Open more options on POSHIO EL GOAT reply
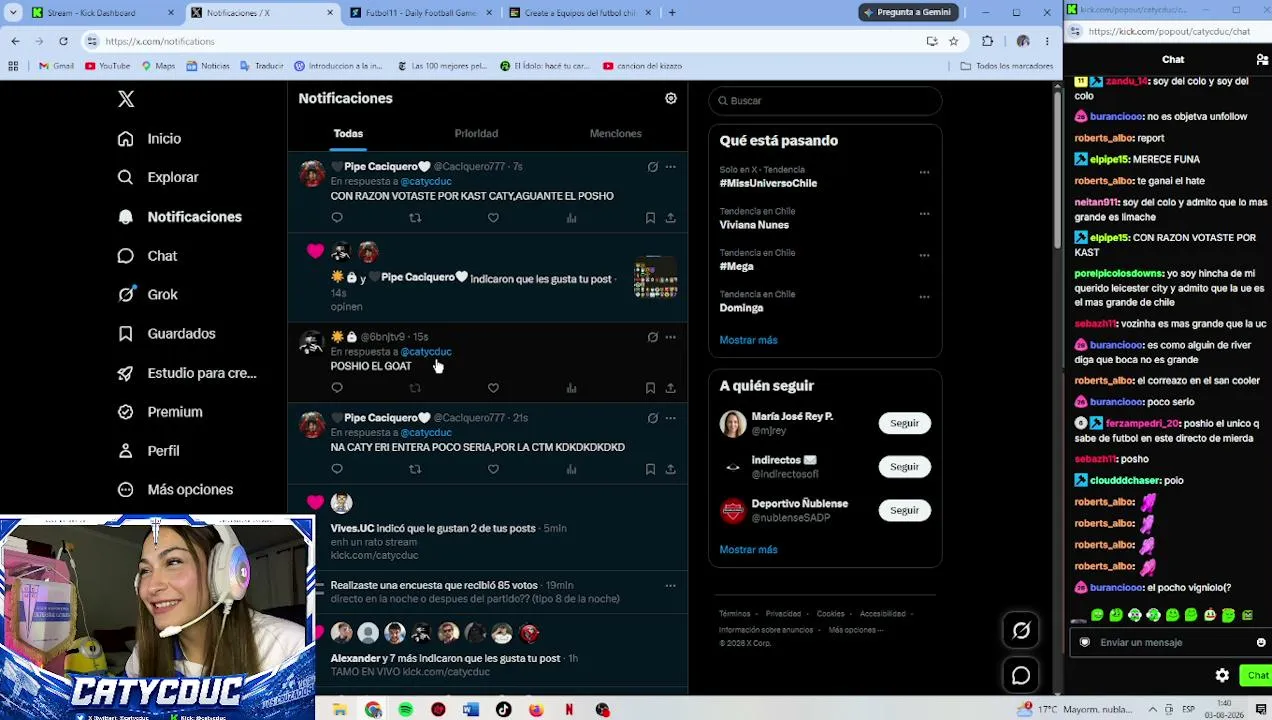The width and height of the screenshot is (1272, 720). pyautogui.click(x=671, y=337)
